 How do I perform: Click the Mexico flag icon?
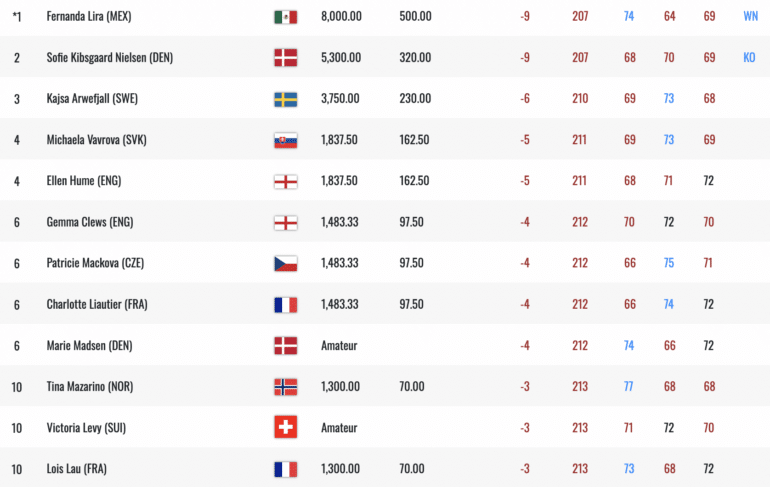pos(285,17)
